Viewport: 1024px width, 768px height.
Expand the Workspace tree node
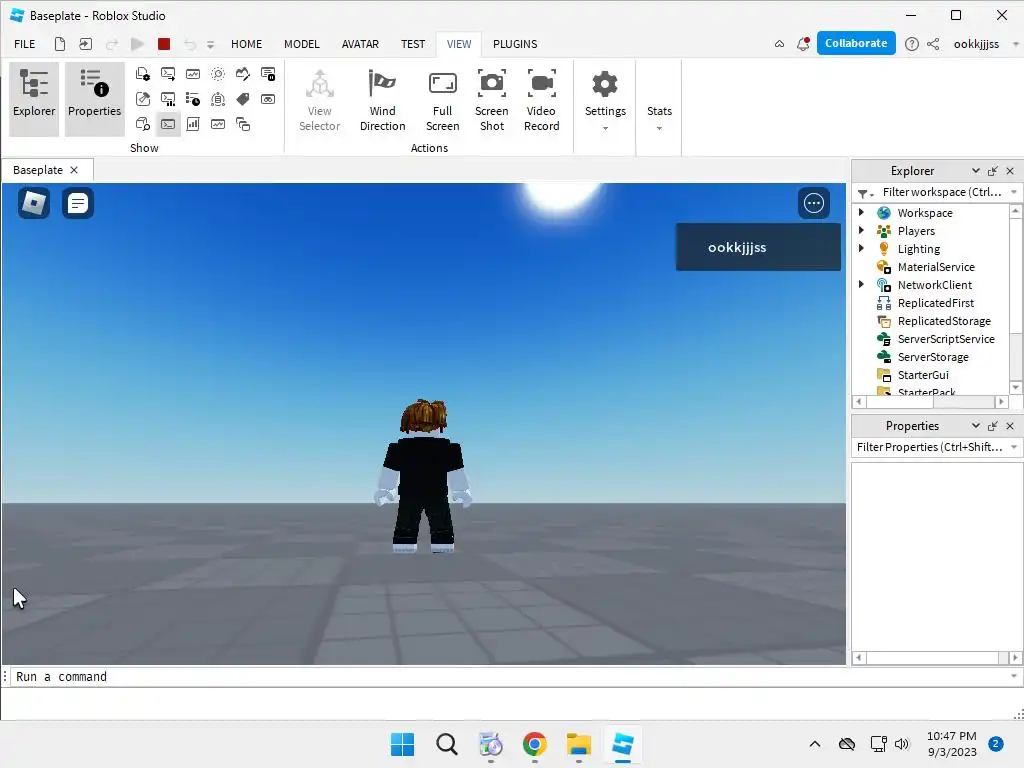pos(861,212)
